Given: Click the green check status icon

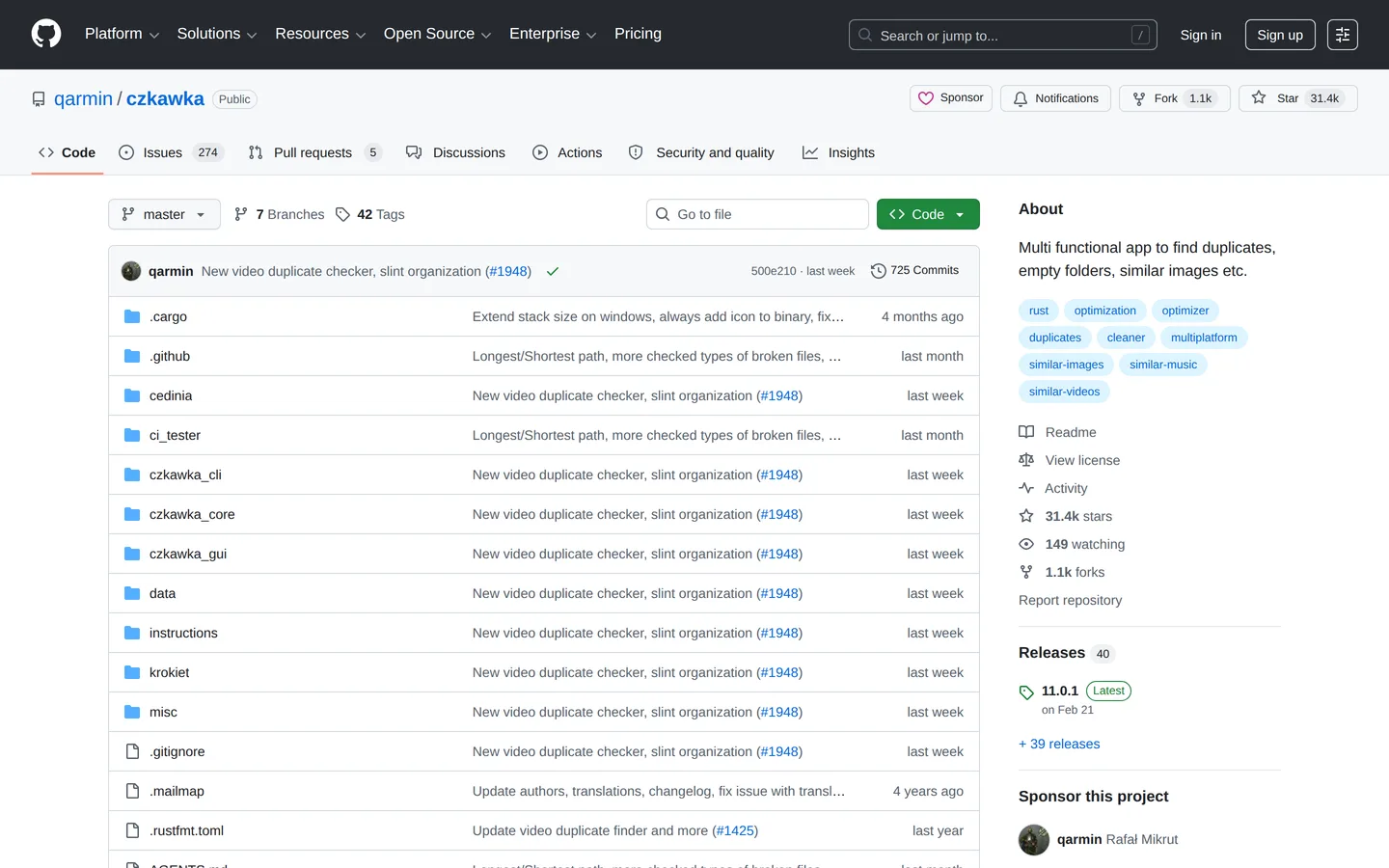Looking at the screenshot, I should tap(553, 271).
